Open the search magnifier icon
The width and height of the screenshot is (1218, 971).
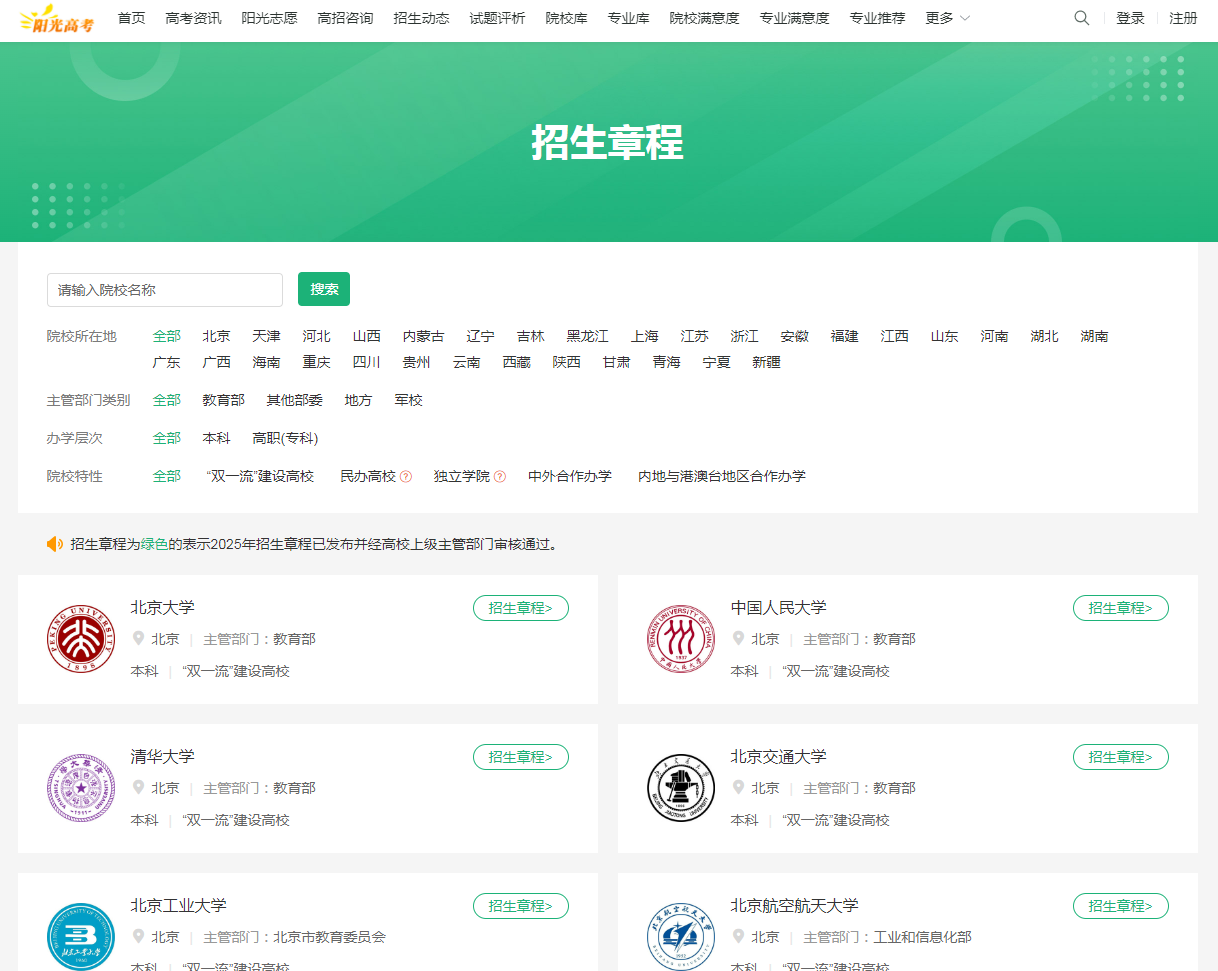tap(1081, 18)
